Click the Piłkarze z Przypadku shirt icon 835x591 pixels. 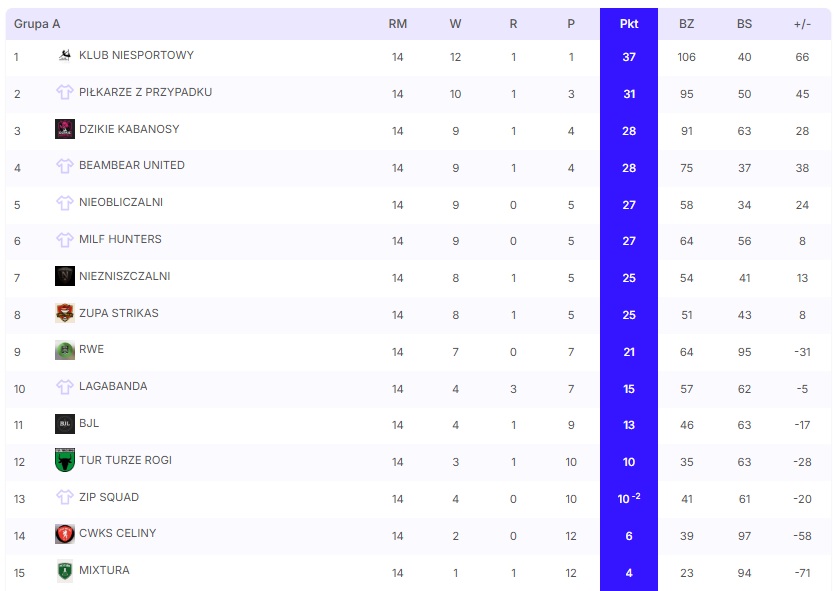point(65,93)
